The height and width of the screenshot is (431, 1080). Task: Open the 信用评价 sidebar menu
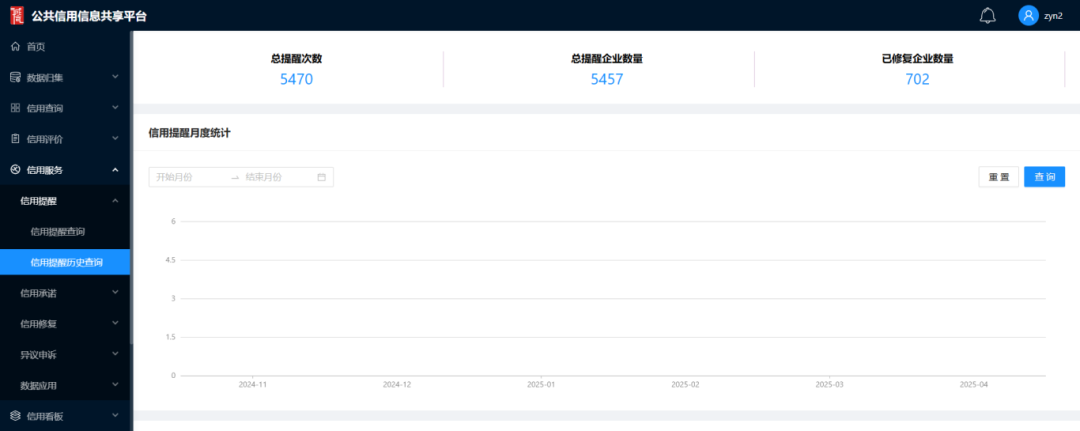(45, 139)
